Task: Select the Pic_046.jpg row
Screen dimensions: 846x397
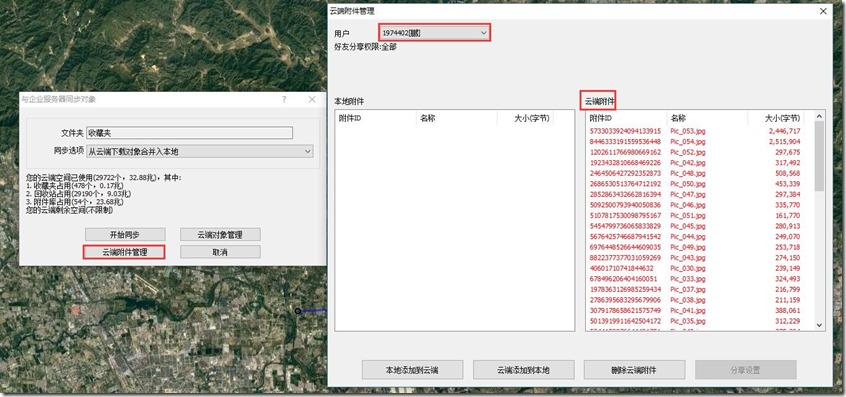Action: (x=700, y=205)
